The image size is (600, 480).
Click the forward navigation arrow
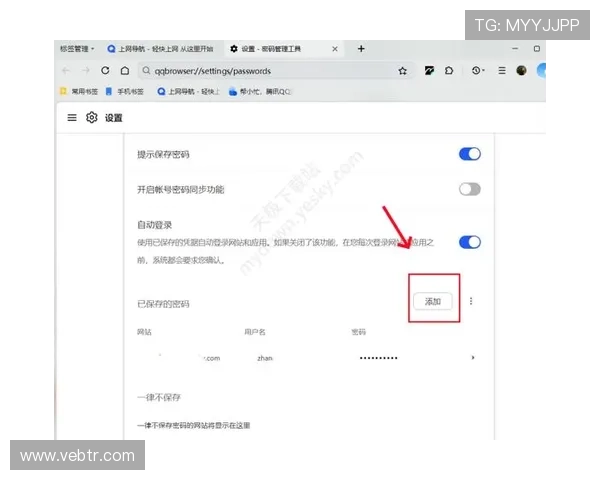pyautogui.click(x=86, y=71)
